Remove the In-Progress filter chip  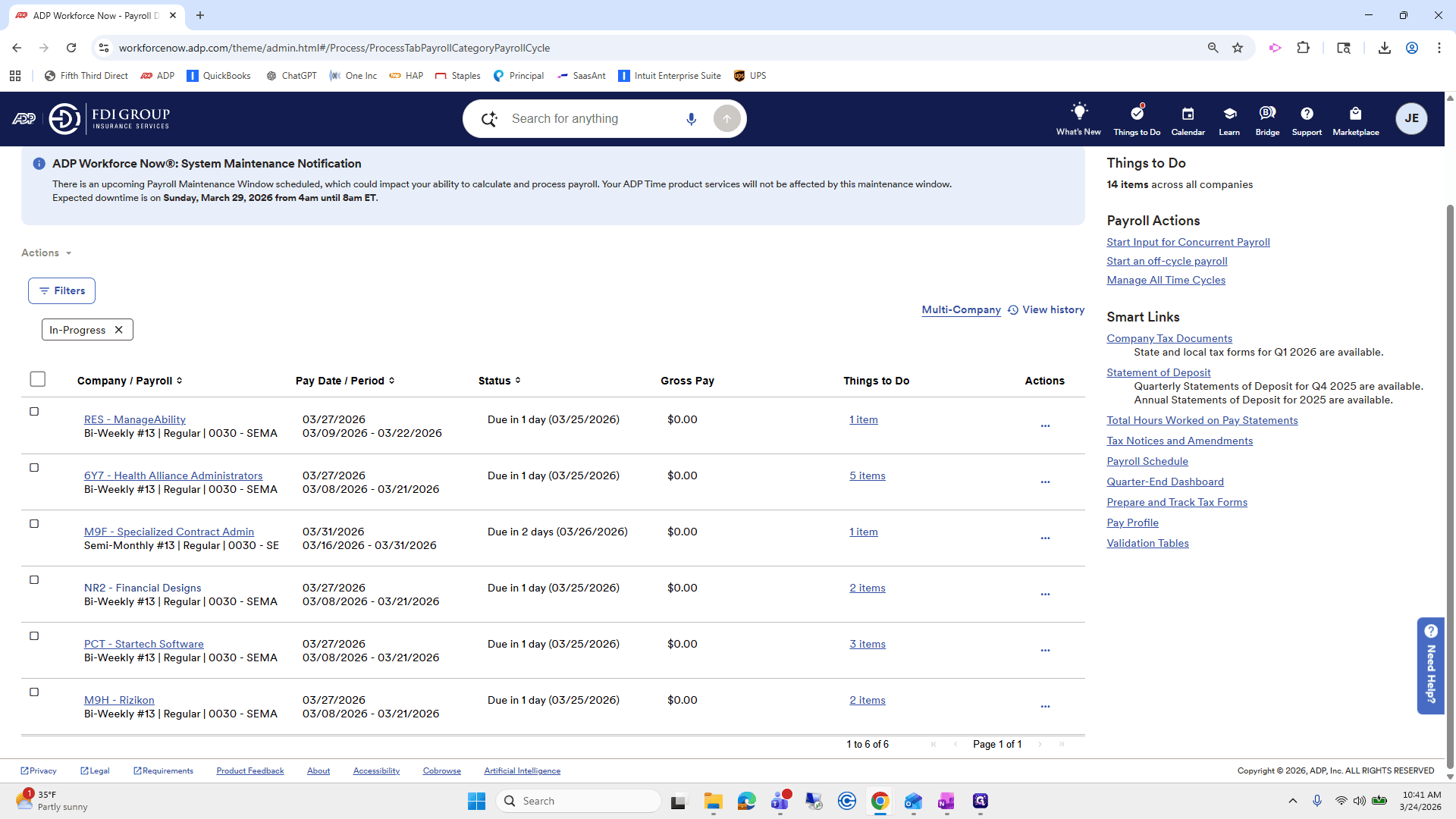pos(118,330)
